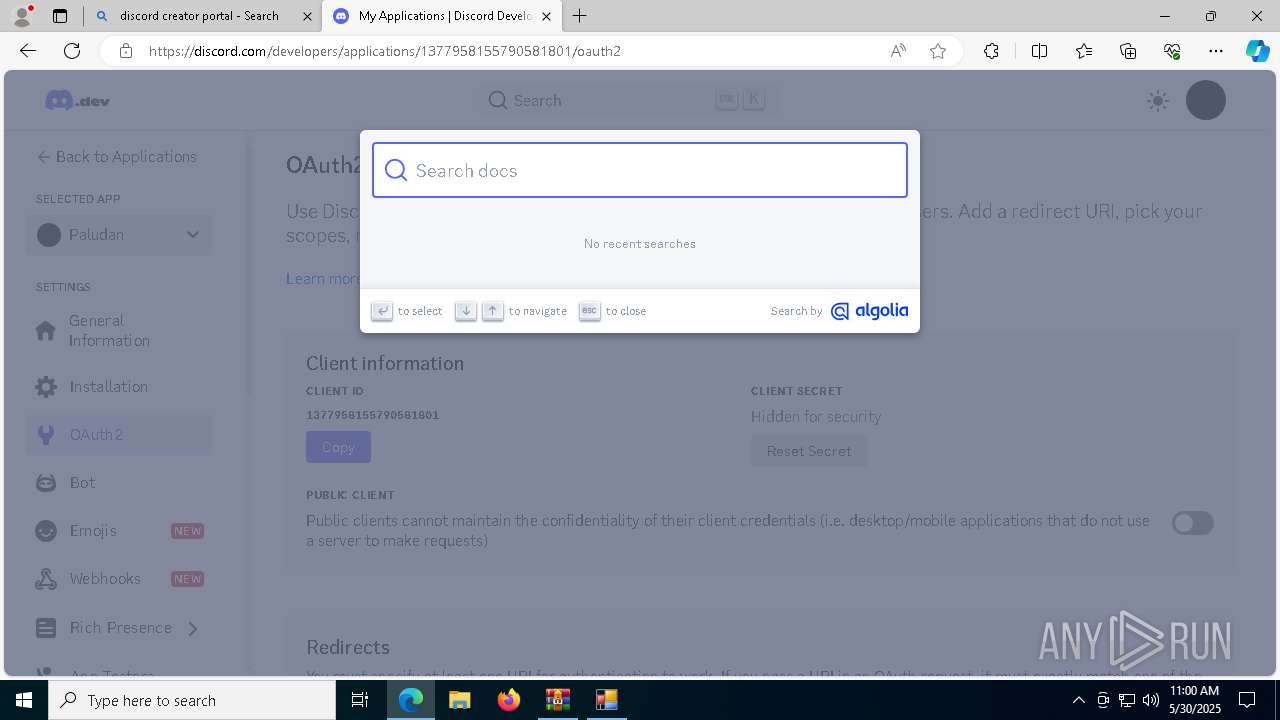Viewport: 1280px width, 720px height.
Task: Open Edge Settings and more menu
Action: click(x=1216, y=51)
